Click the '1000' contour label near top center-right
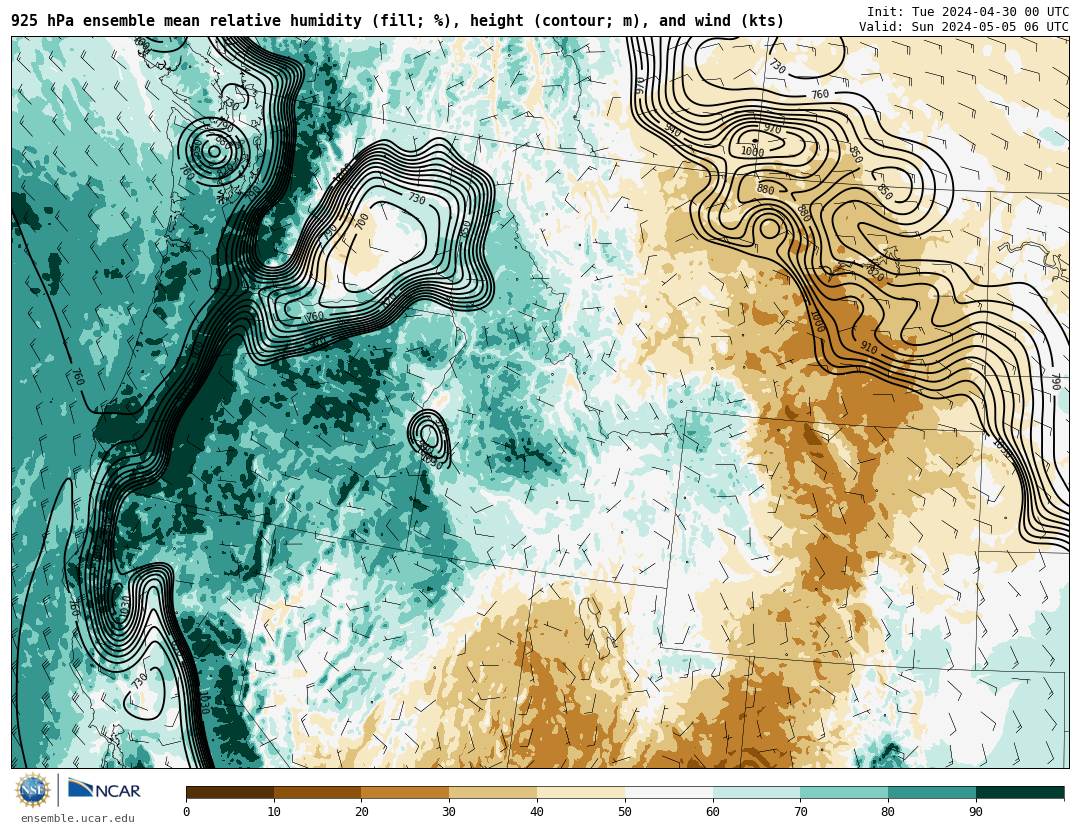The height and width of the screenshot is (831, 1080). (752, 152)
